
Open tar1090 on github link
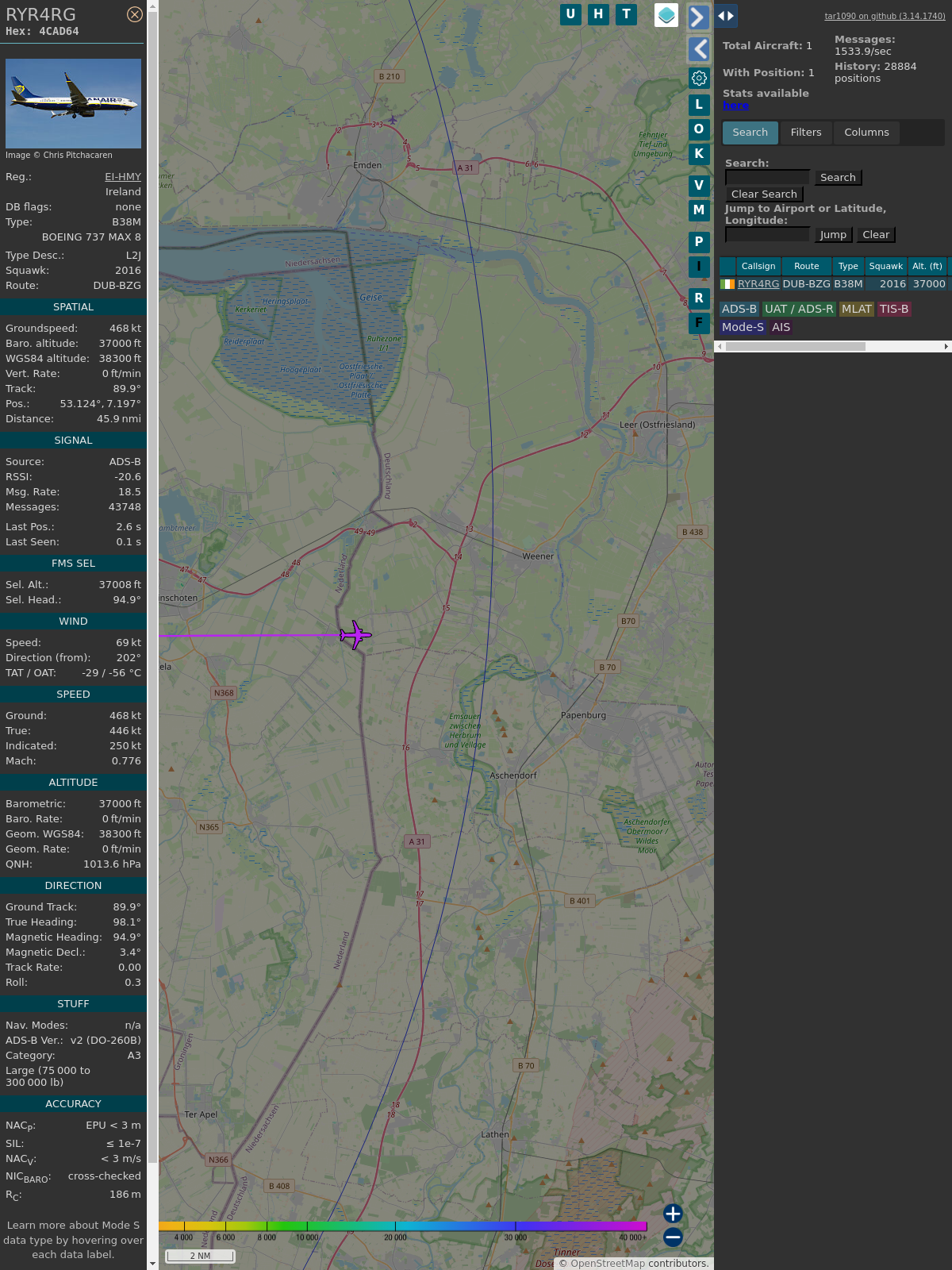click(x=885, y=16)
